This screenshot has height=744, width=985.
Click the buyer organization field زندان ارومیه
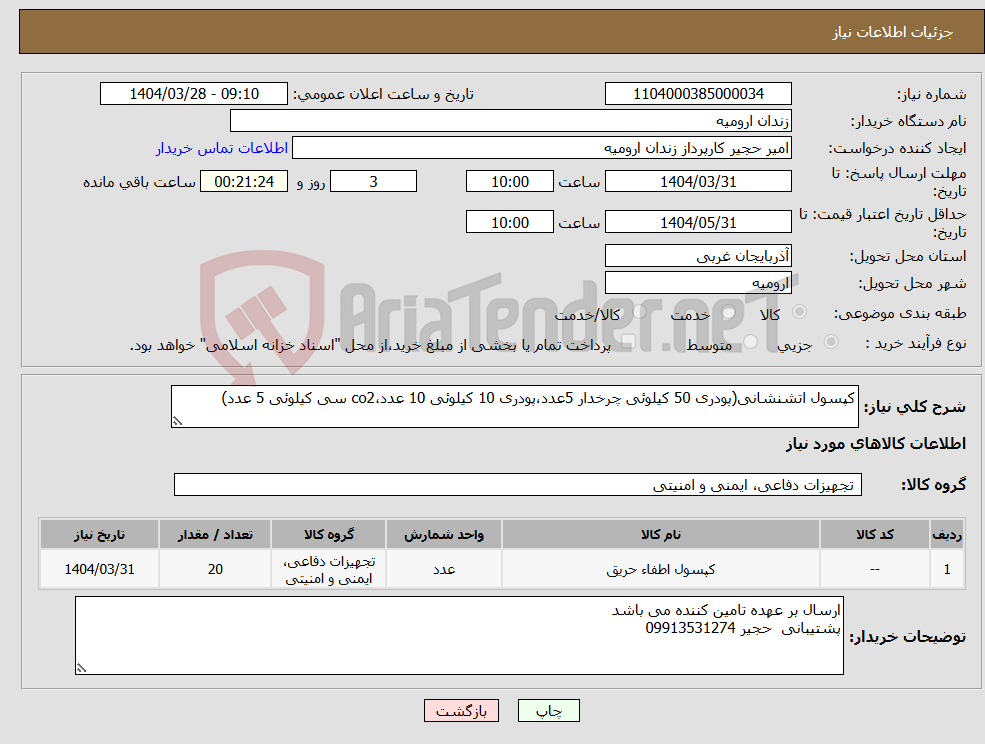pyautogui.click(x=511, y=121)
